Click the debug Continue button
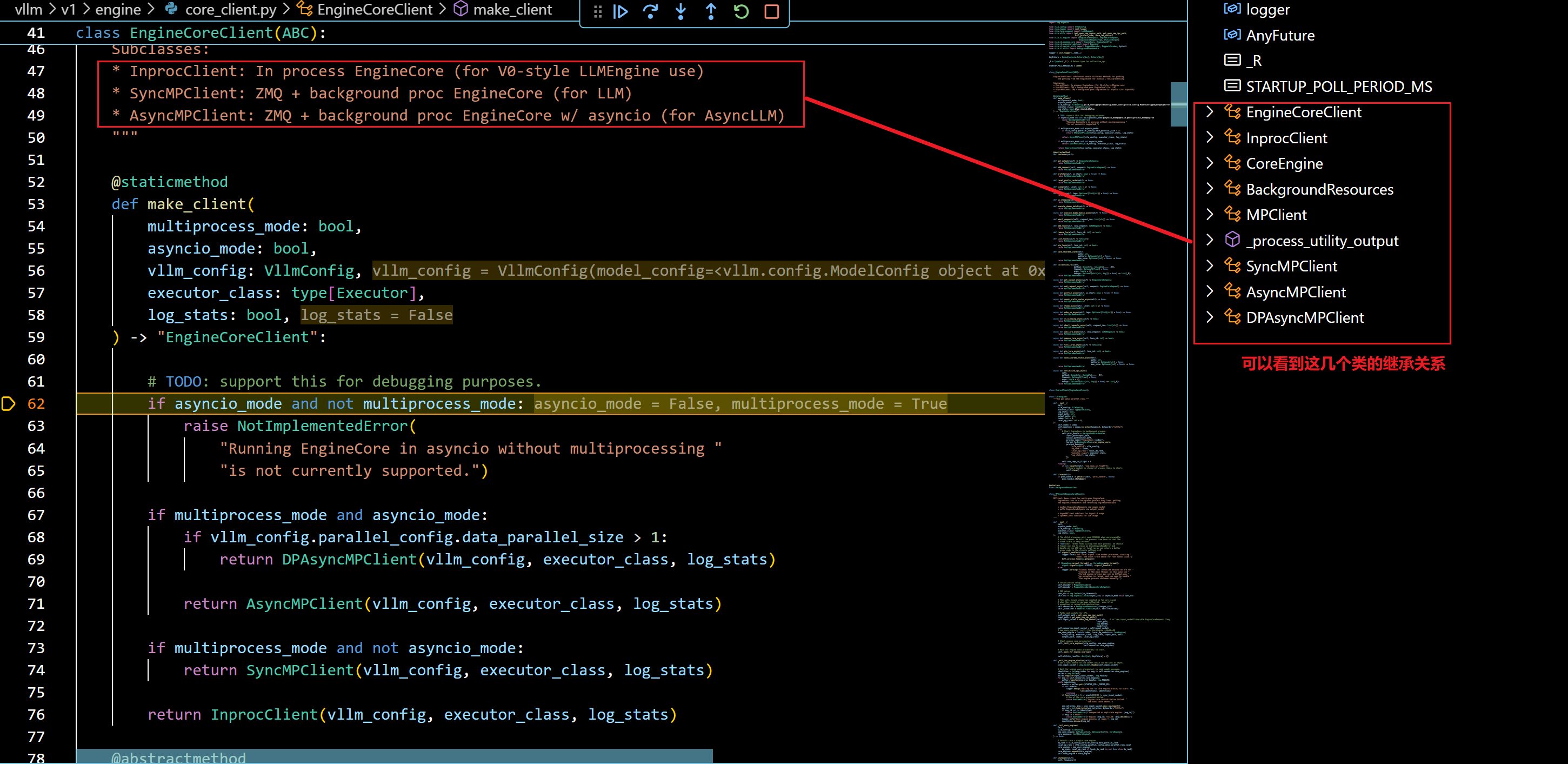 point(620,11)
